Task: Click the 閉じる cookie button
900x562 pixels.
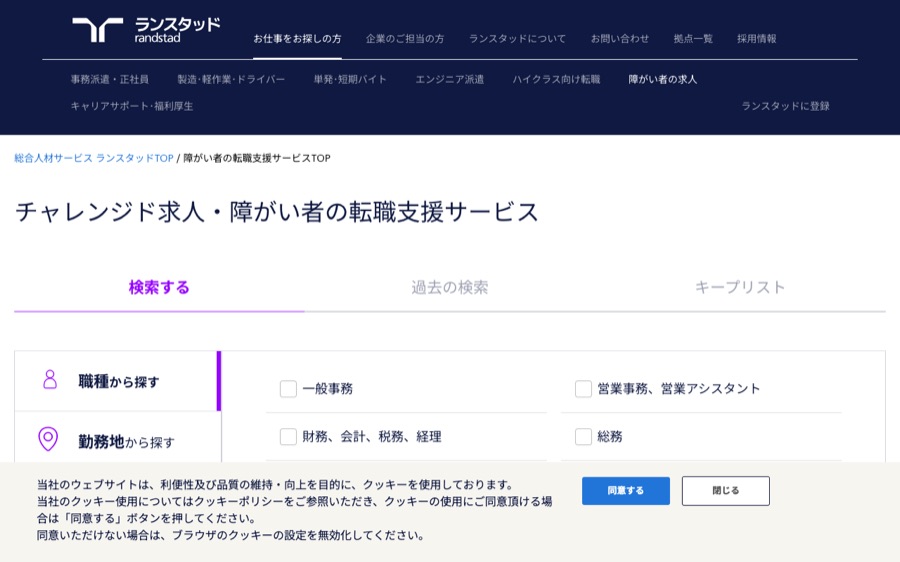Action: pos(726,491)
